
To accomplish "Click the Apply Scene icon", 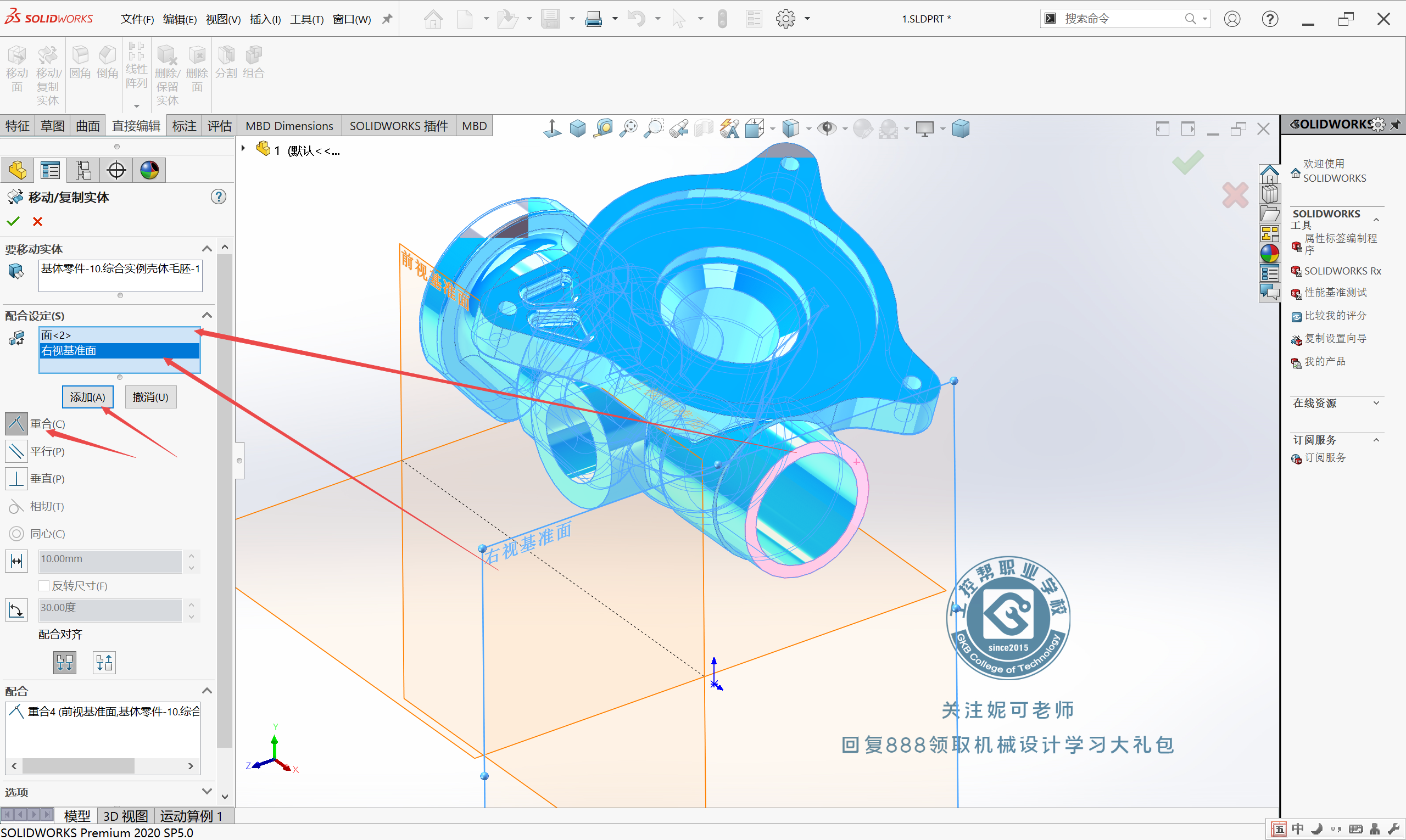I will (888, 128).
